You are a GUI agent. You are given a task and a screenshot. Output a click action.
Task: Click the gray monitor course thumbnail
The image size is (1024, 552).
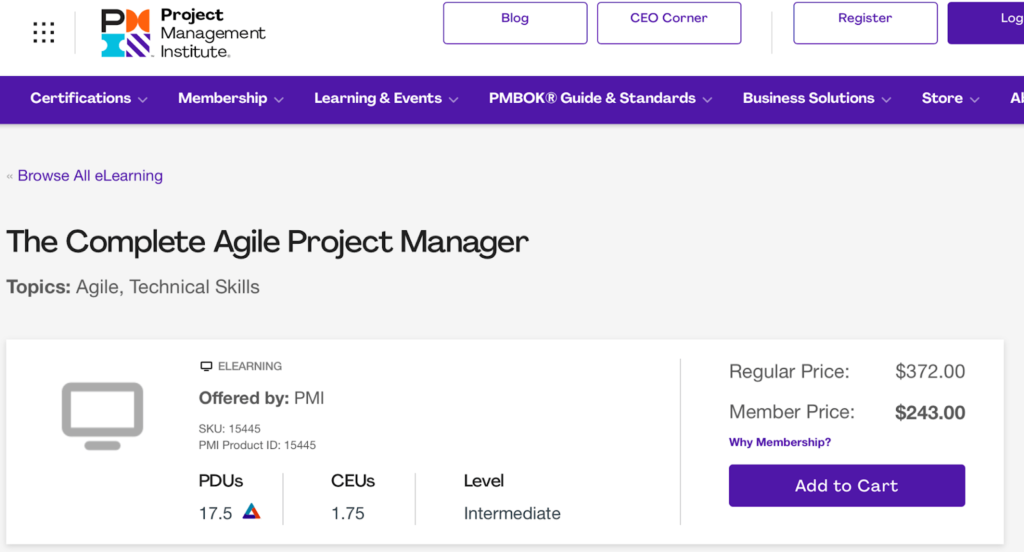(103, 416)
